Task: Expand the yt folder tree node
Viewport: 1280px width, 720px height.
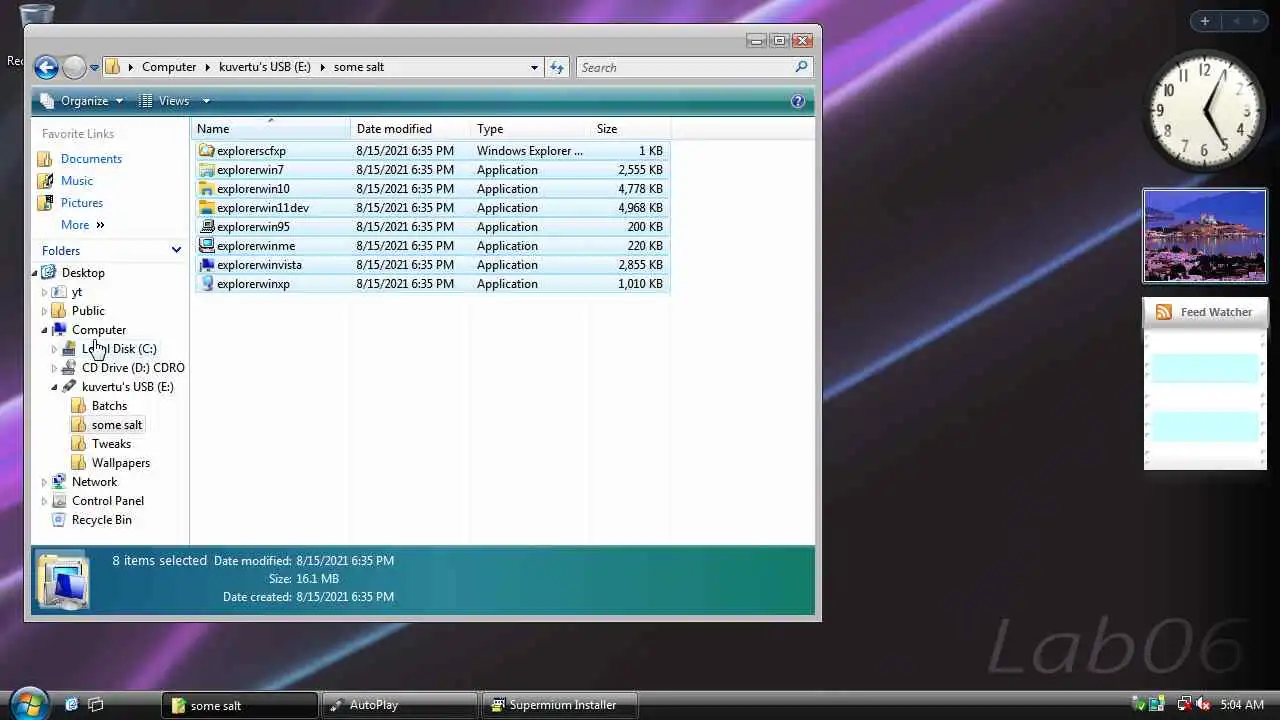Action: click(x=44, y=292)
